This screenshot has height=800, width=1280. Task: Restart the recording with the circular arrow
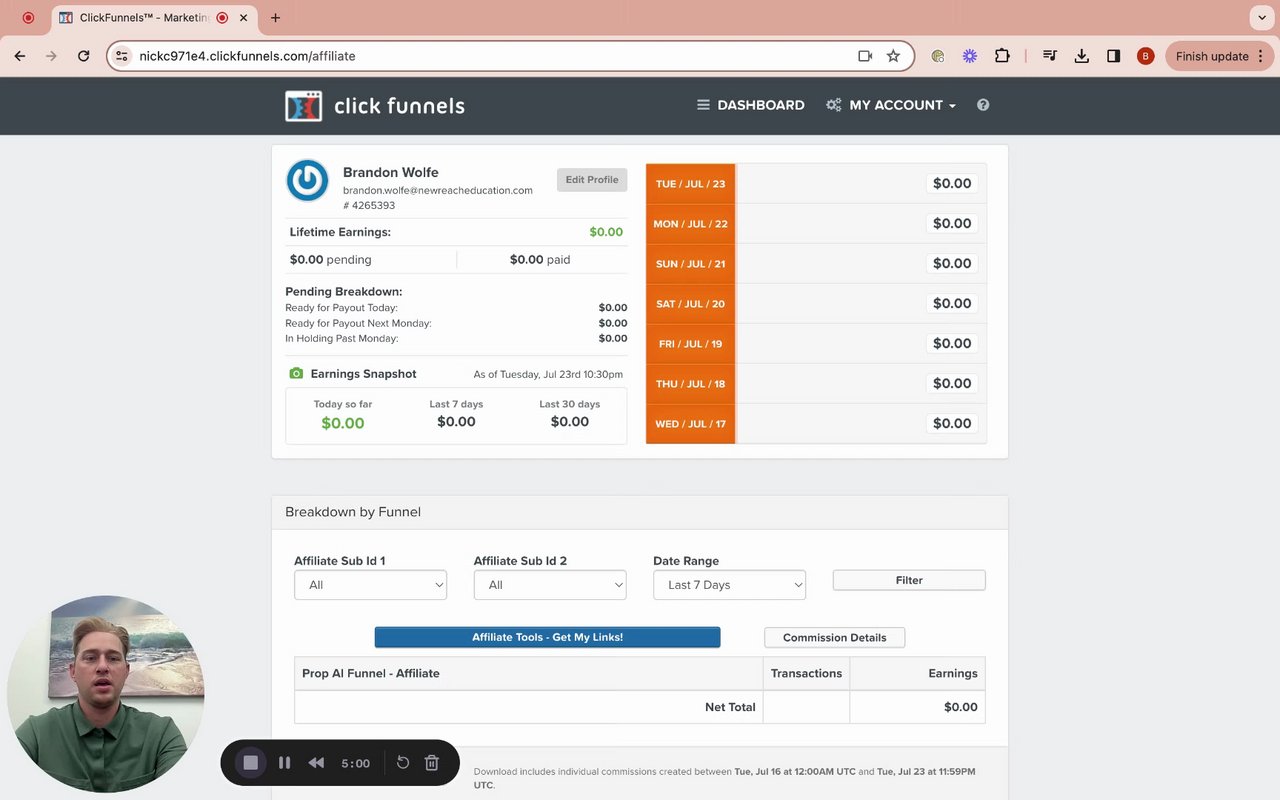(403, 763)
